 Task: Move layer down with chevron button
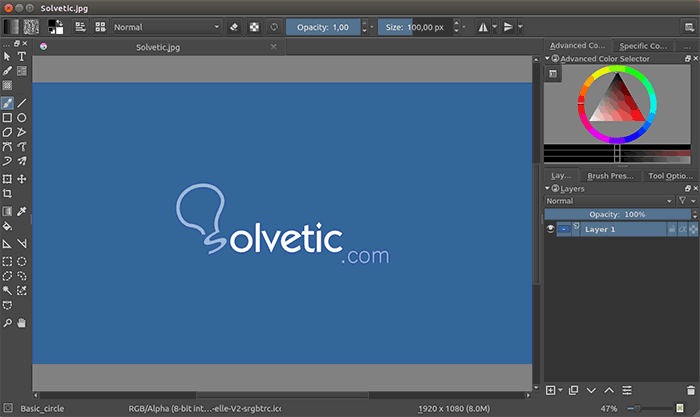pos(591,391)
